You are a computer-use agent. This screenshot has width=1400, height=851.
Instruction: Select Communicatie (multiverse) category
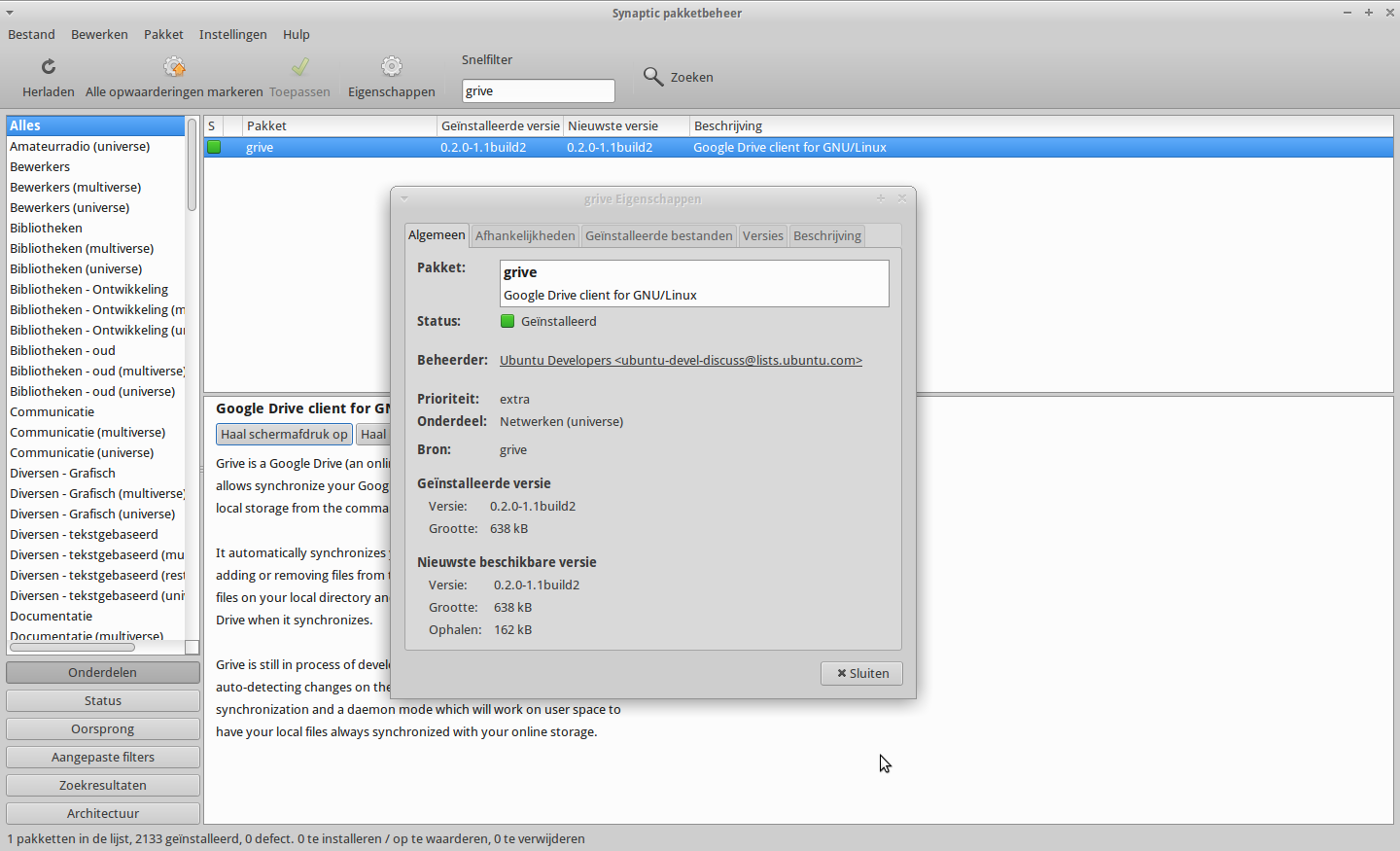coord(95,432)
